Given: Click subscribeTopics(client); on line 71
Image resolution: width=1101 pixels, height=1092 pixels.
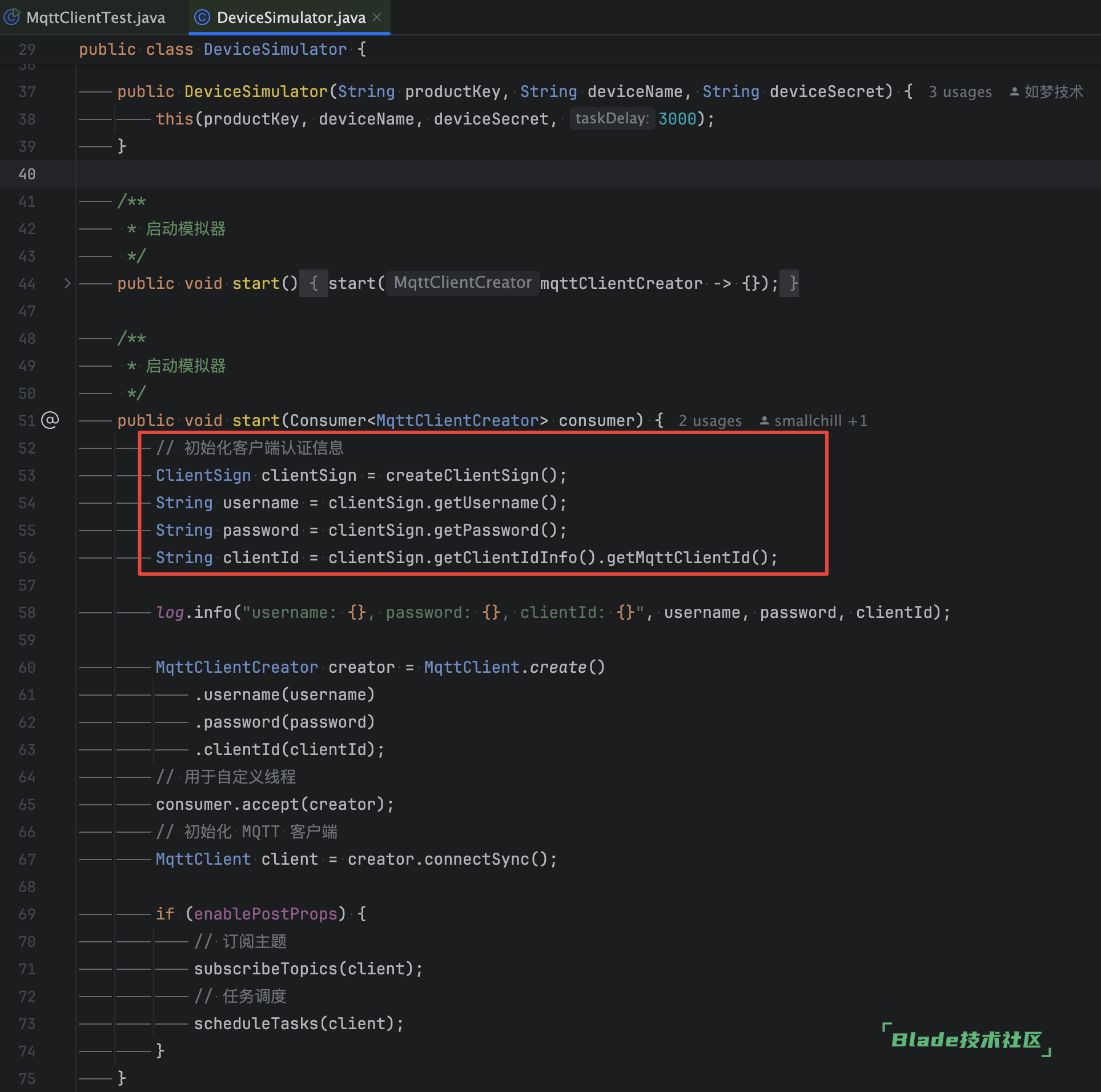Looking at the screenshot, I should tap(308, 969).
